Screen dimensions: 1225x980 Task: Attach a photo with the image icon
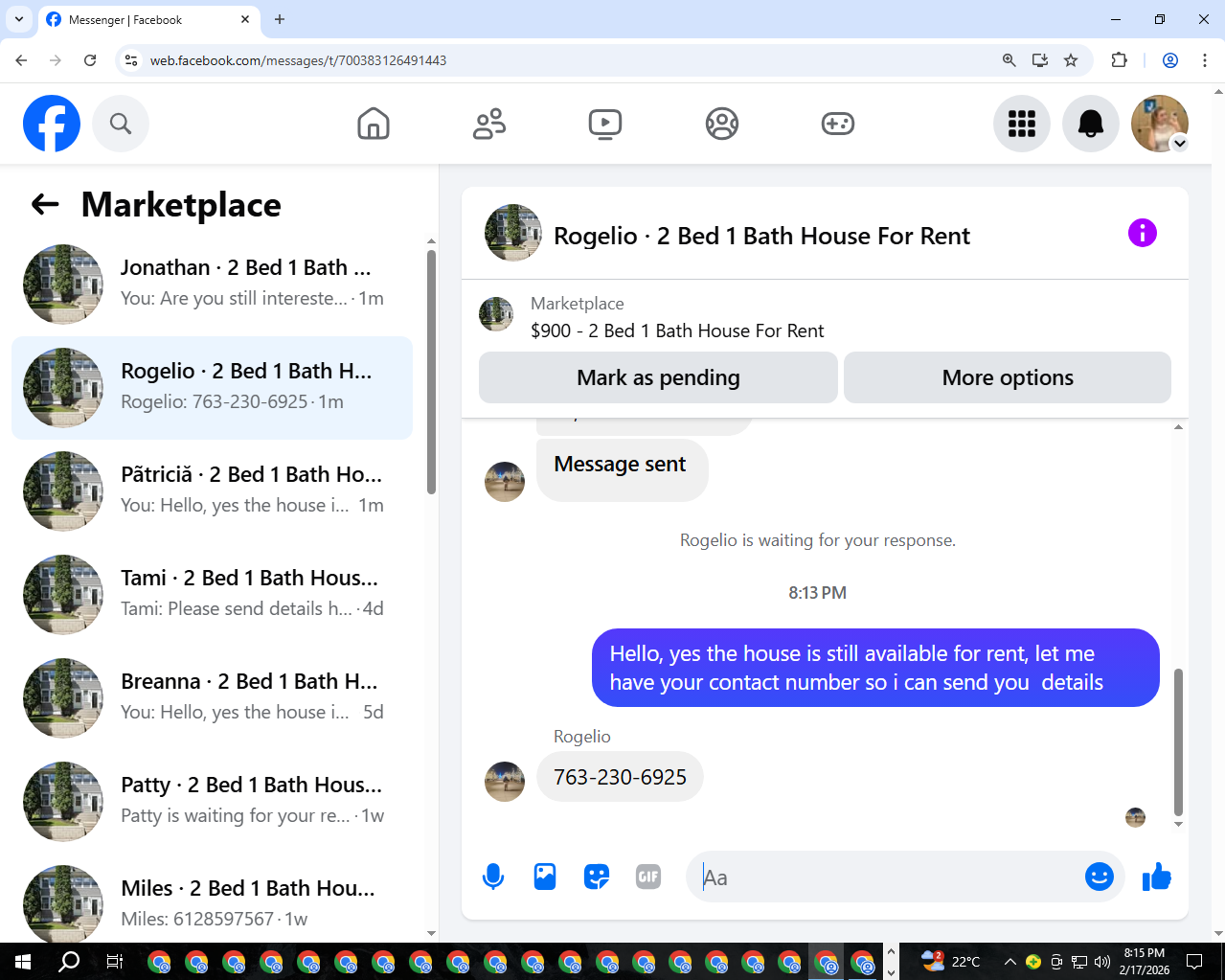click(x=545, y=877)
